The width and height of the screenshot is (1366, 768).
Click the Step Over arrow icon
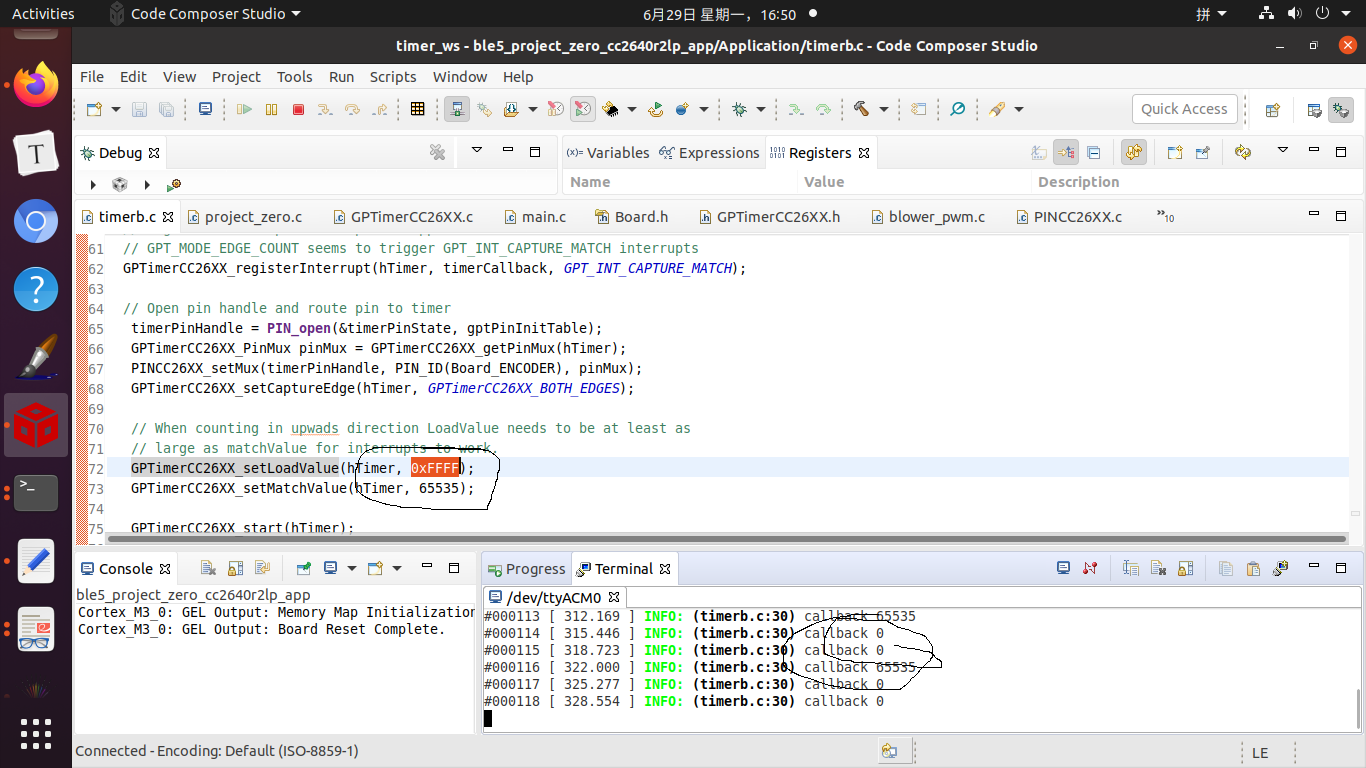click(x=352, y=110)
